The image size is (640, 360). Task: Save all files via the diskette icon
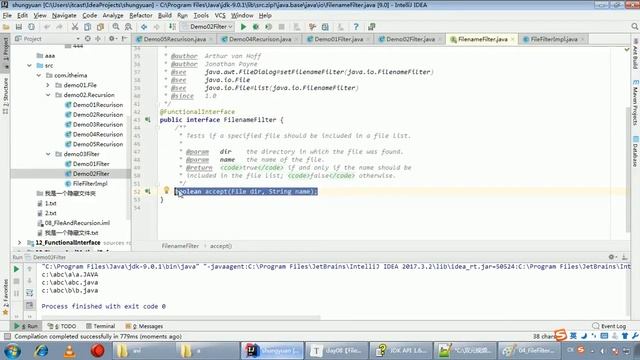(x=19, y=27)
